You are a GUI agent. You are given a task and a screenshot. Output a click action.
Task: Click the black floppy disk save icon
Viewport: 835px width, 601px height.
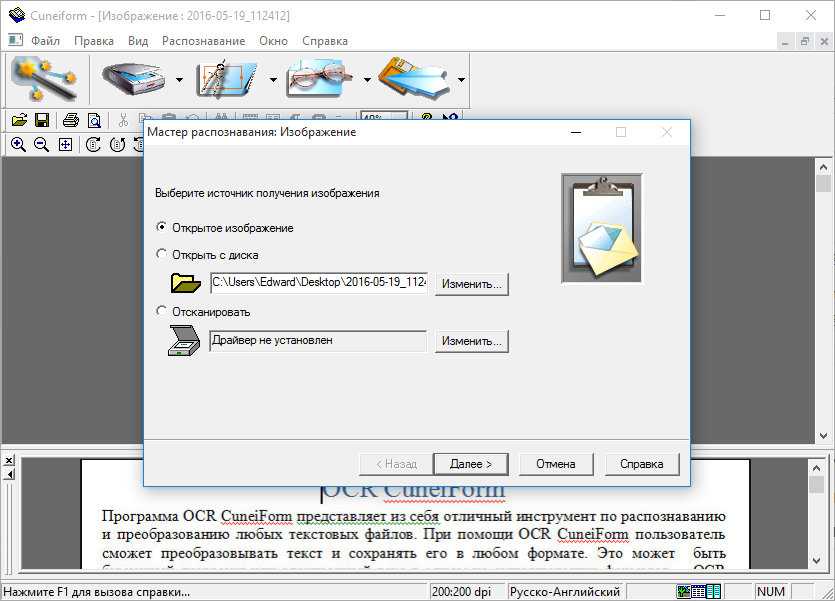click(x=42, y=120)
